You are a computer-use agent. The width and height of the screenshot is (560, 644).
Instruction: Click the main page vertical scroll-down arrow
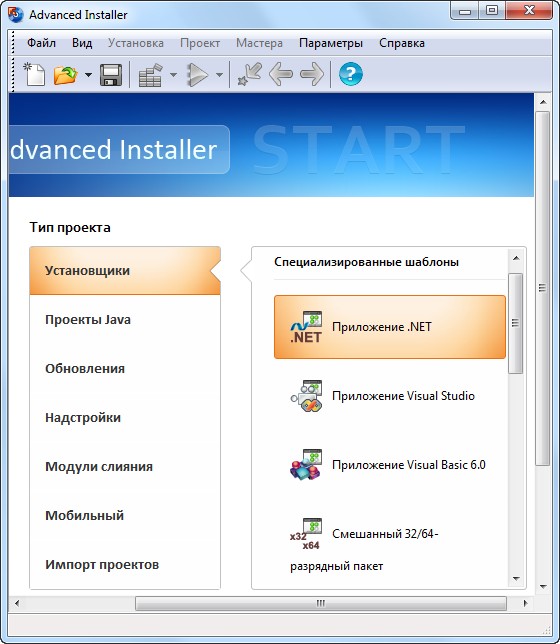point(543,586)
